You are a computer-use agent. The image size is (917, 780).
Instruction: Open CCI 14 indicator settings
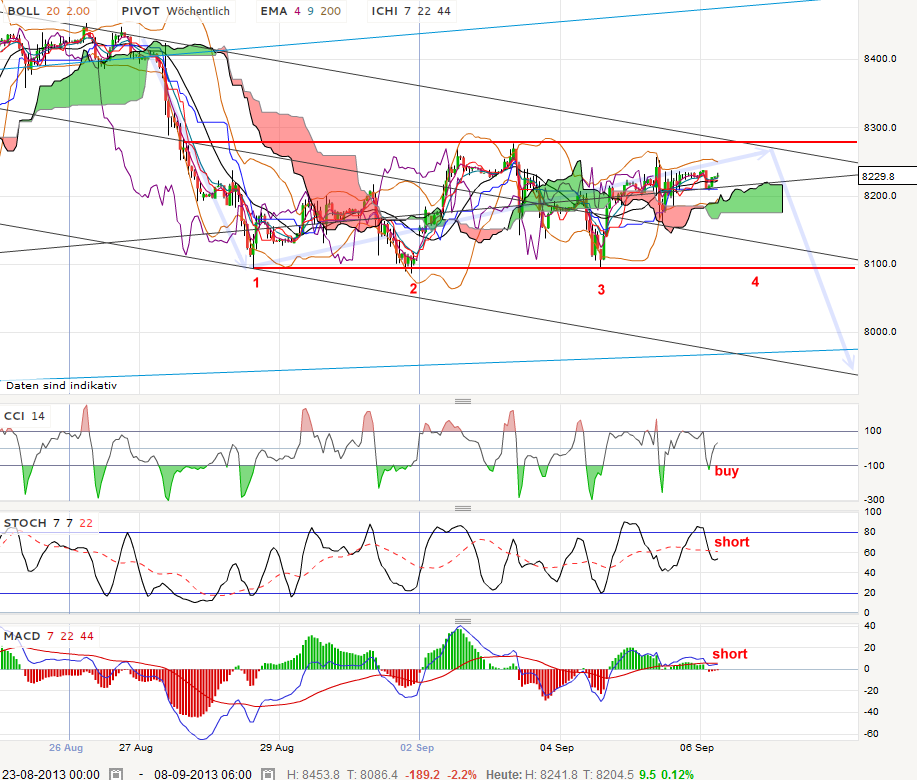point(24,416)
